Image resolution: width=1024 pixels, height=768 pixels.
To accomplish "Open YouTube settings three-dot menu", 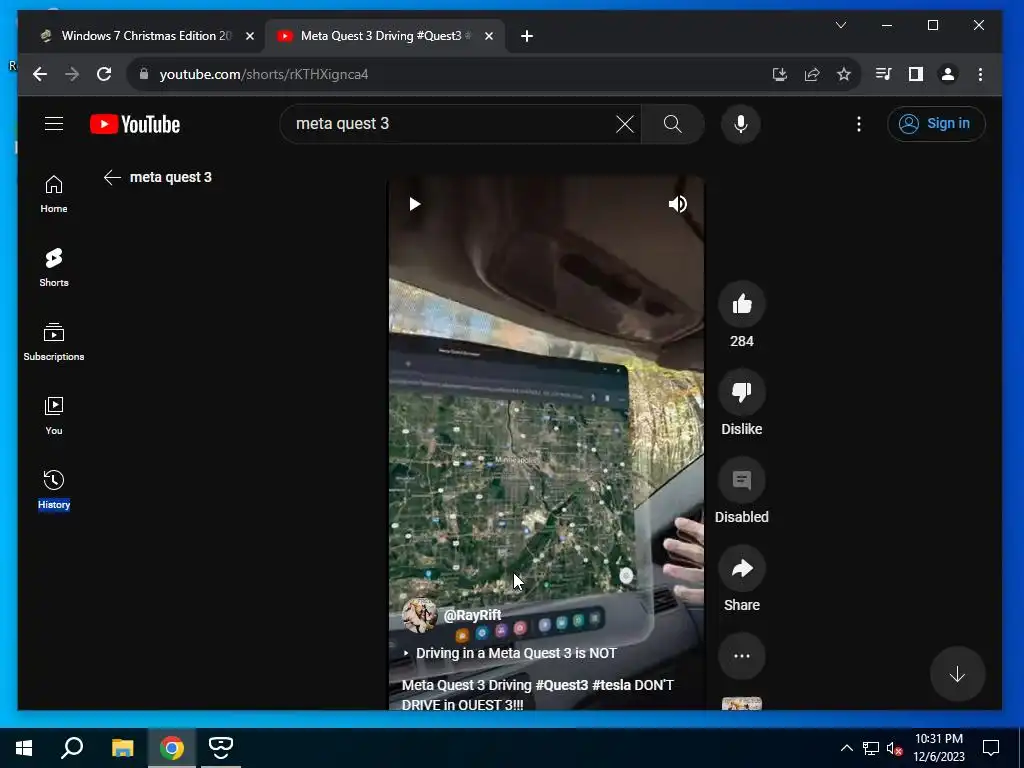I will pos(859,123).
